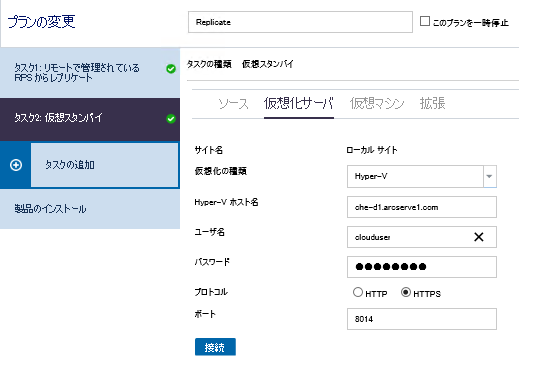Open the virtualization type dropdown arrow
The image size is (544, 365).
[490, 176]
